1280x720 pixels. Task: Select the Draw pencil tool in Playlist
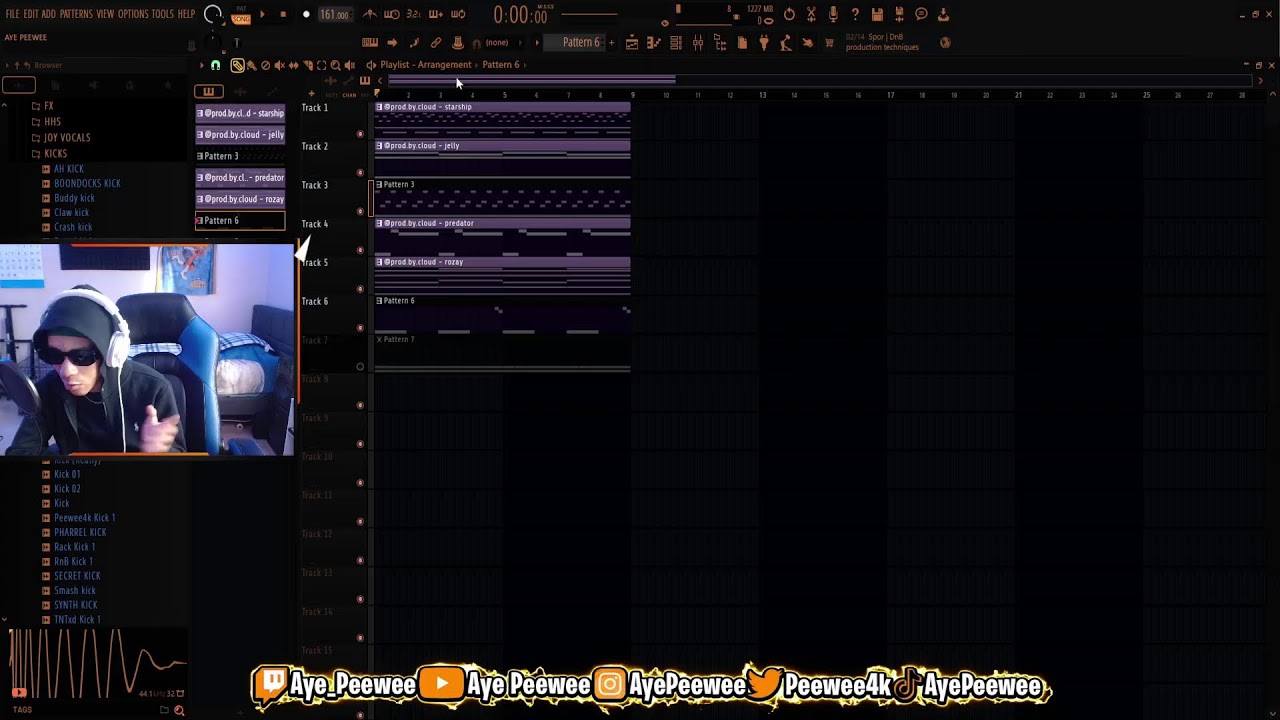click(237, 65)
